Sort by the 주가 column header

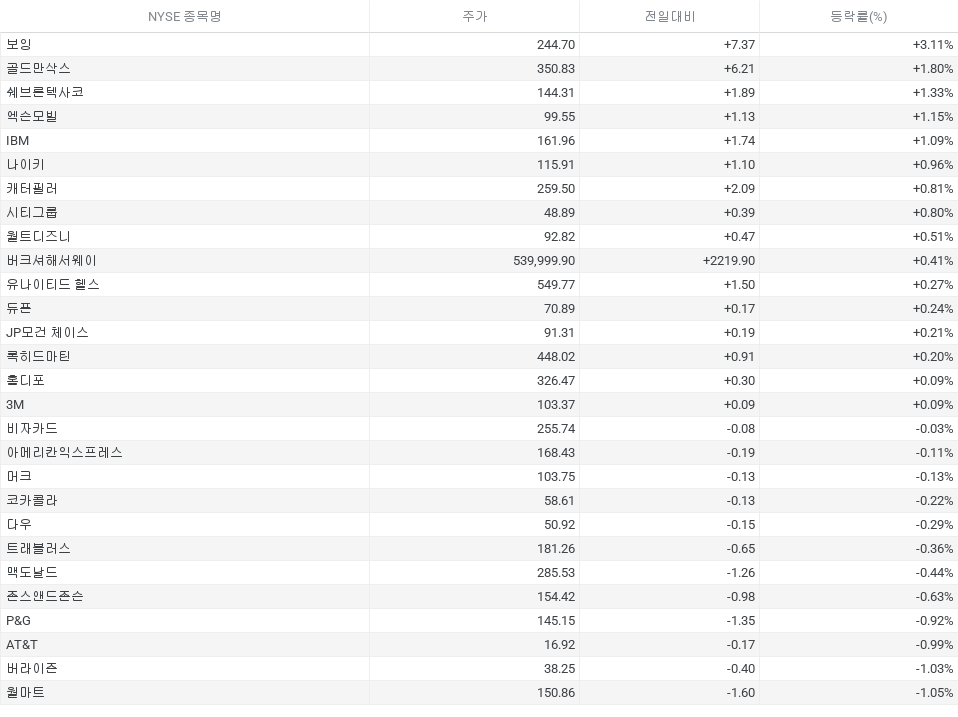click(x=474, y=16)
